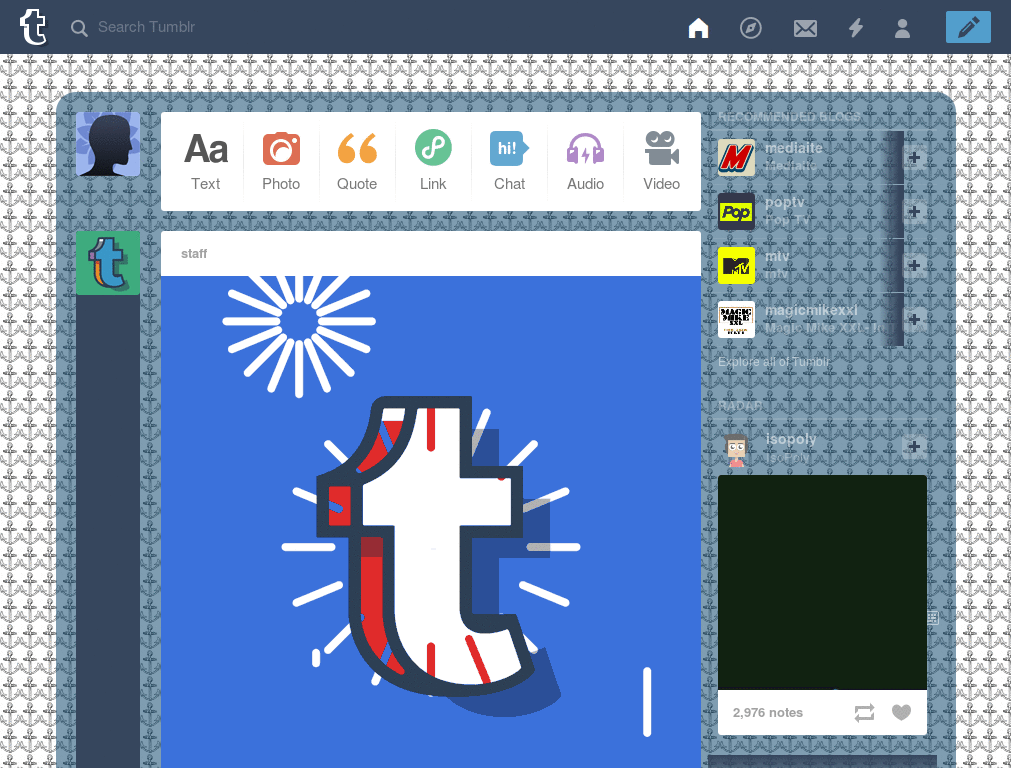Create a new Chat post
1024x768 pixels.
tap(509, 161)
